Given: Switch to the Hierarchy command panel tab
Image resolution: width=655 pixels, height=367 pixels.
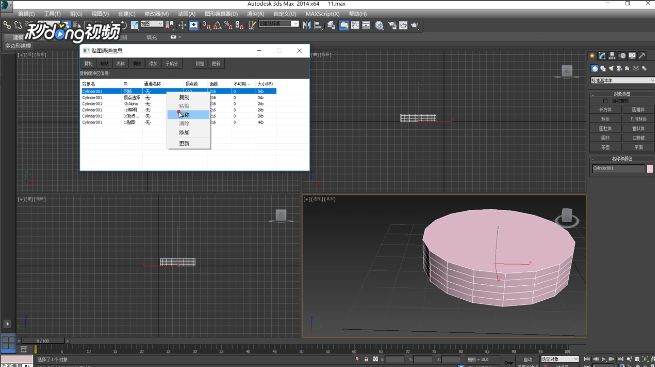Looking at the screenshot, I should click(612, 56).
